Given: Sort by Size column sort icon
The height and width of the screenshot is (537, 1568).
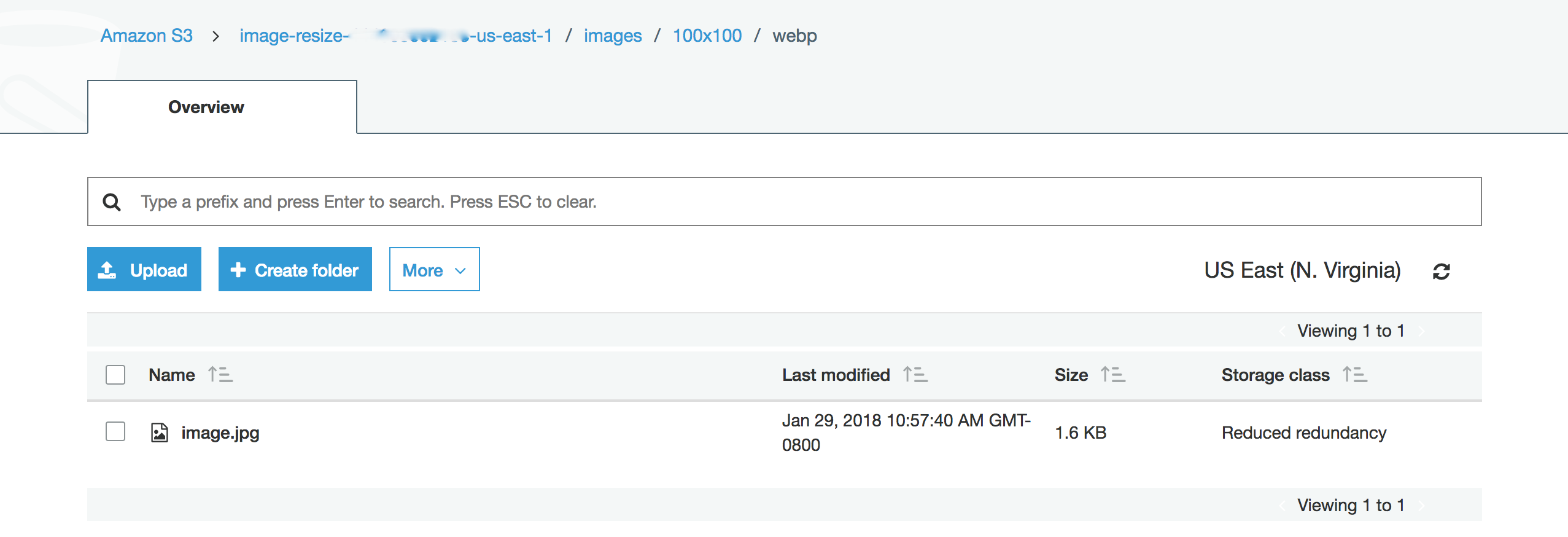Looking at the screenshot, I should tap(1112, 374).
